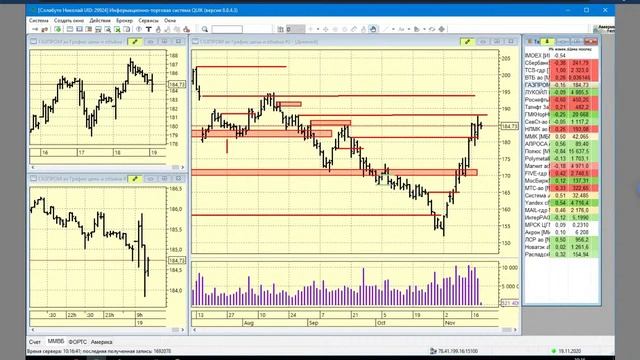Open the Сервисы menu
640x360 pixels.
[148, 20]
